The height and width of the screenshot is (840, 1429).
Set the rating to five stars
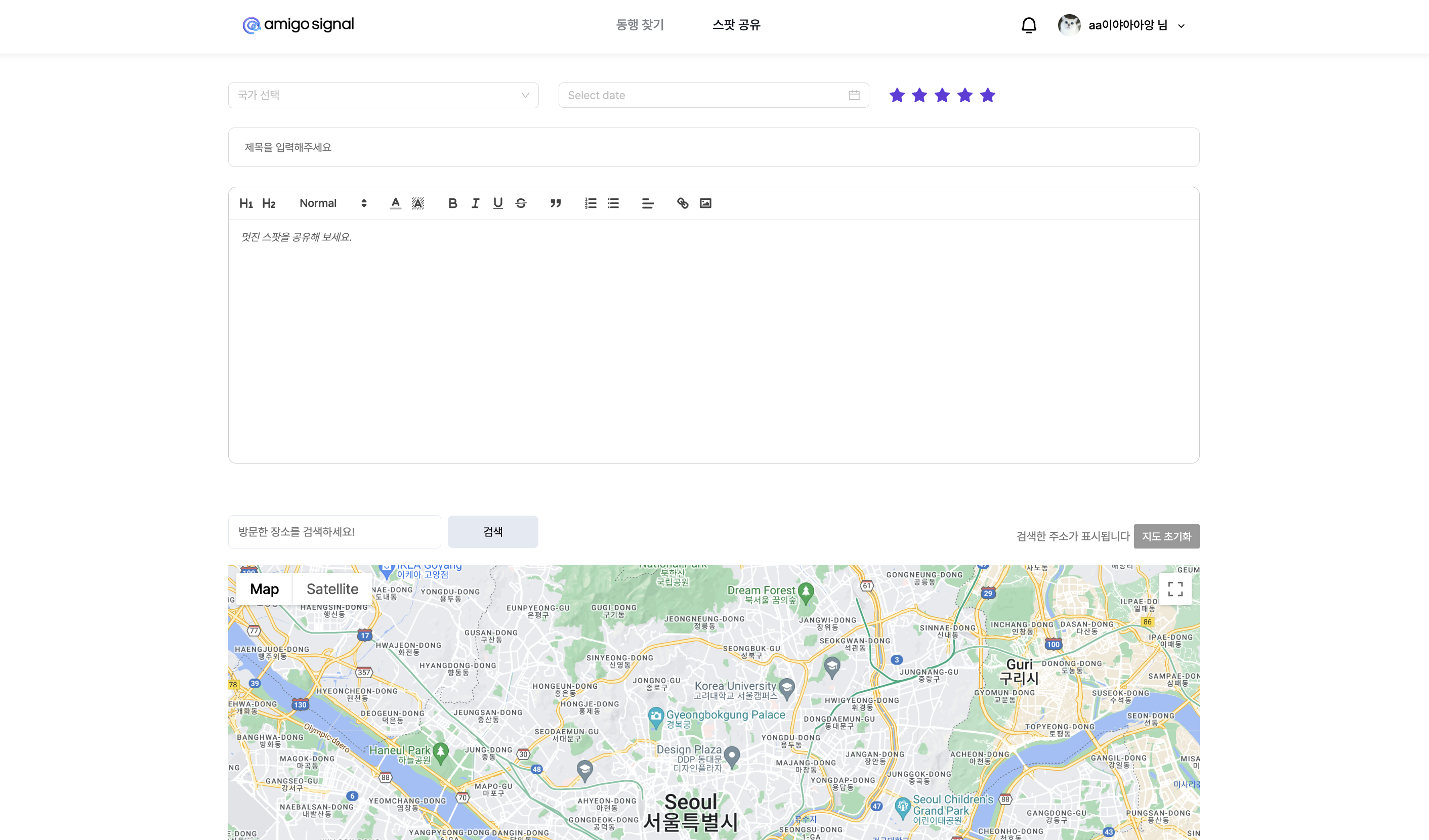987,95
